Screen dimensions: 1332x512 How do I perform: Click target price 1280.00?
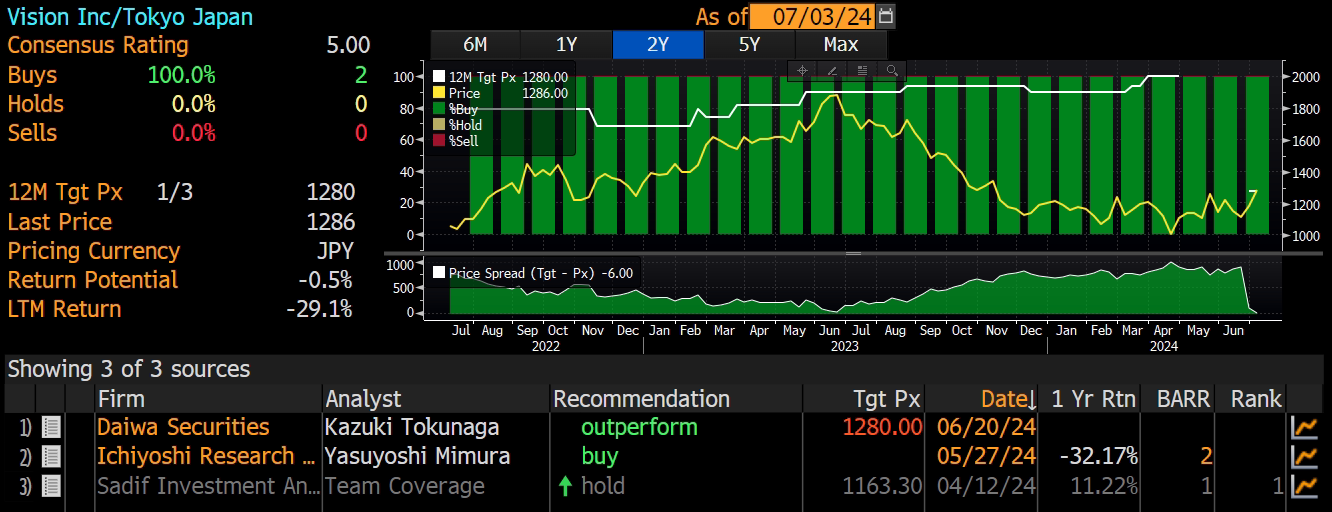tap(881, 427)
